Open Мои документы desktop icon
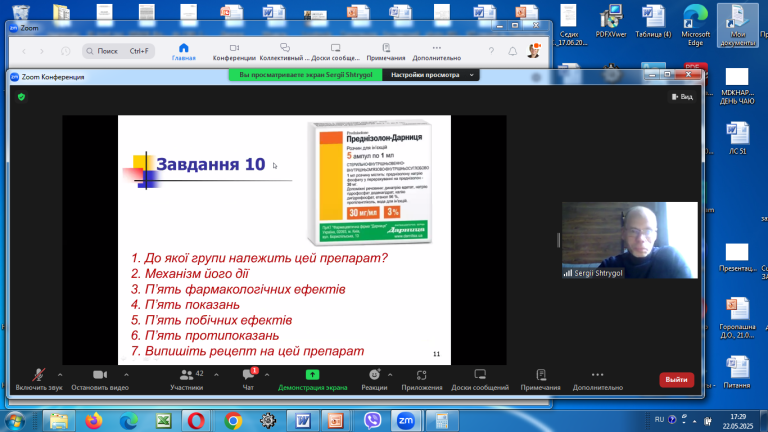 [737, 25]
